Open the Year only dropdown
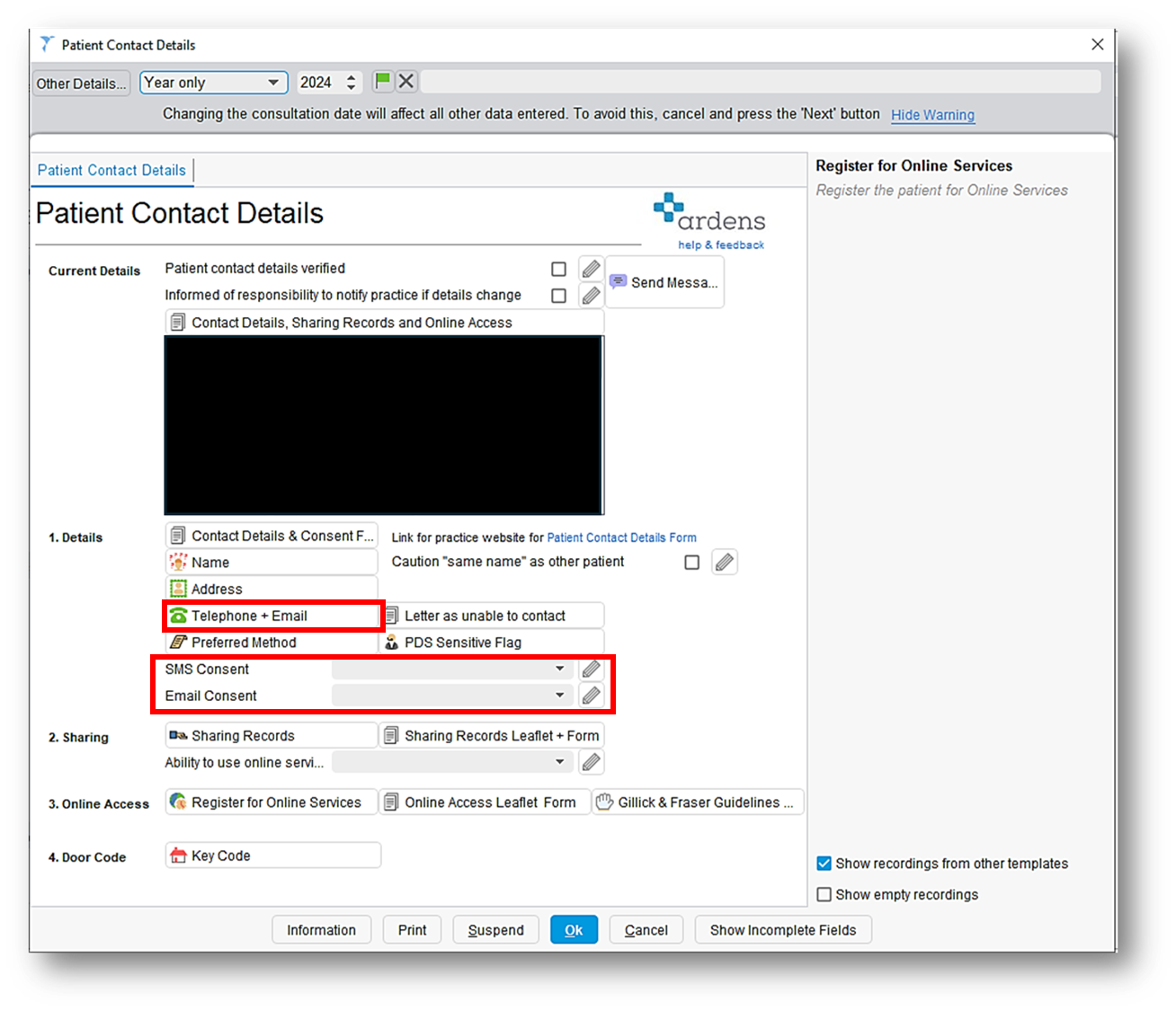The image size is (1176, 1011). [x=214, y=83]
